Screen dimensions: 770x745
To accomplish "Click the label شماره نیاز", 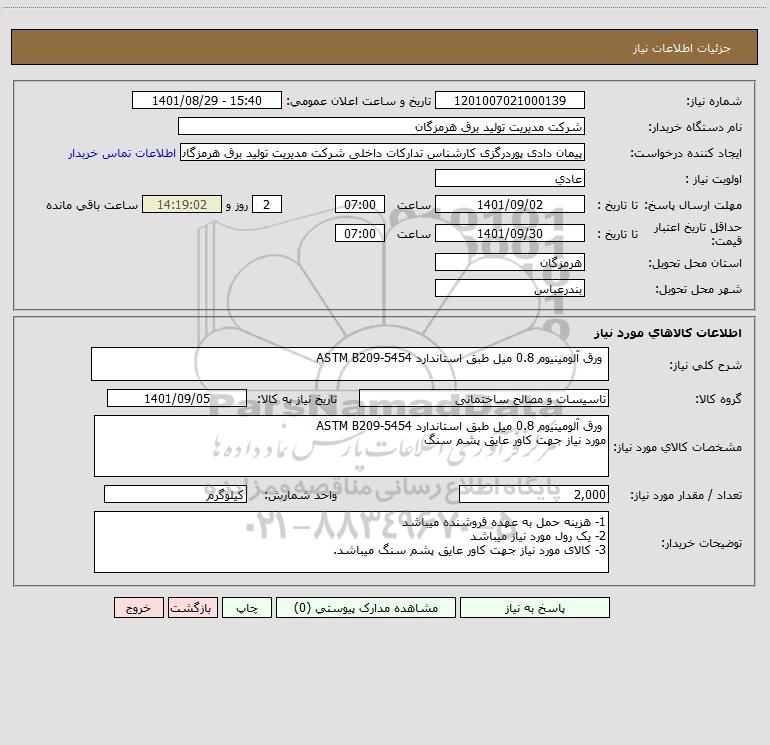I will (x=714, y=101).
